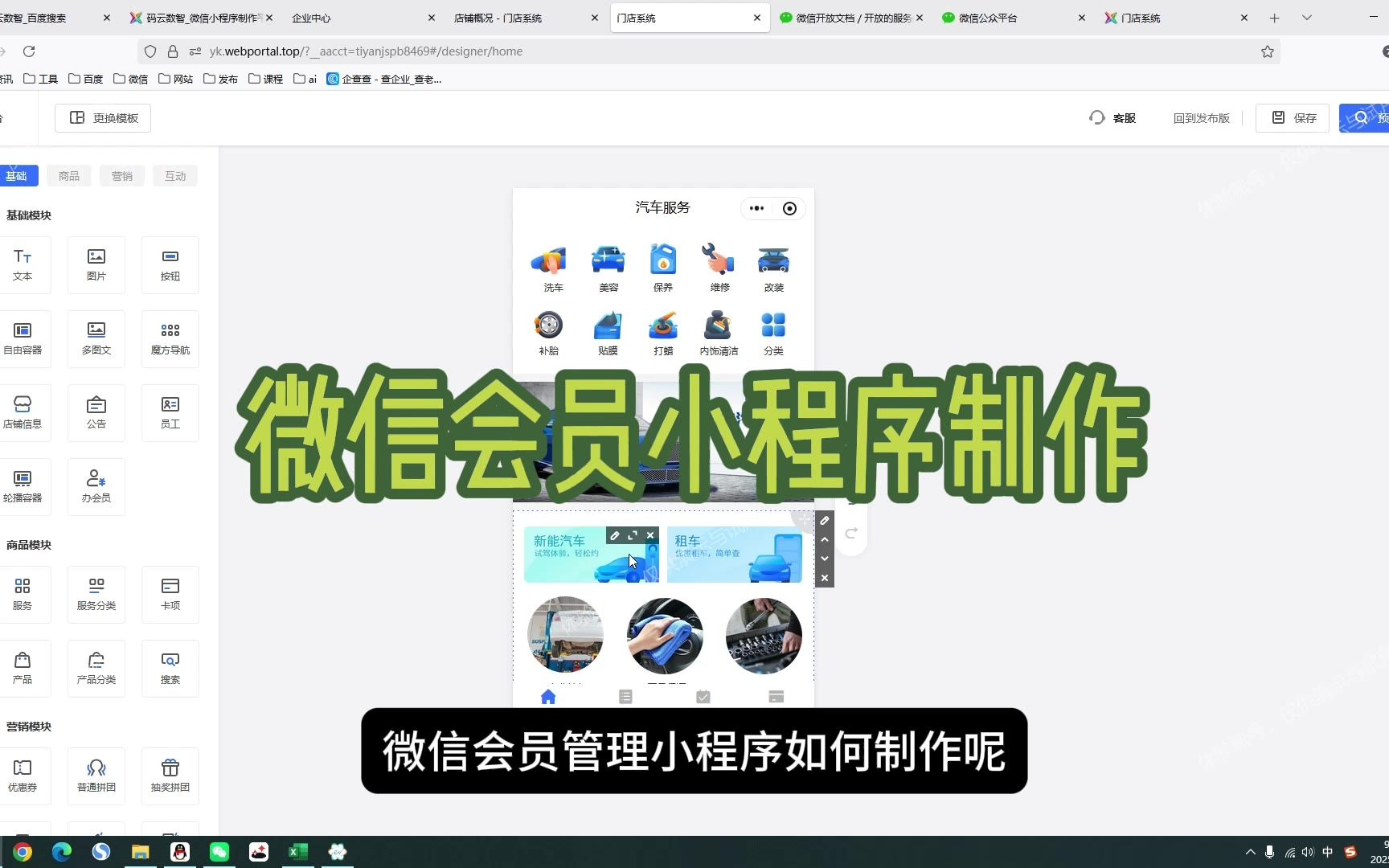Screen dimensions: 1389x868
Task: Add the 产品 product module
Action: [x=23, y=669]
